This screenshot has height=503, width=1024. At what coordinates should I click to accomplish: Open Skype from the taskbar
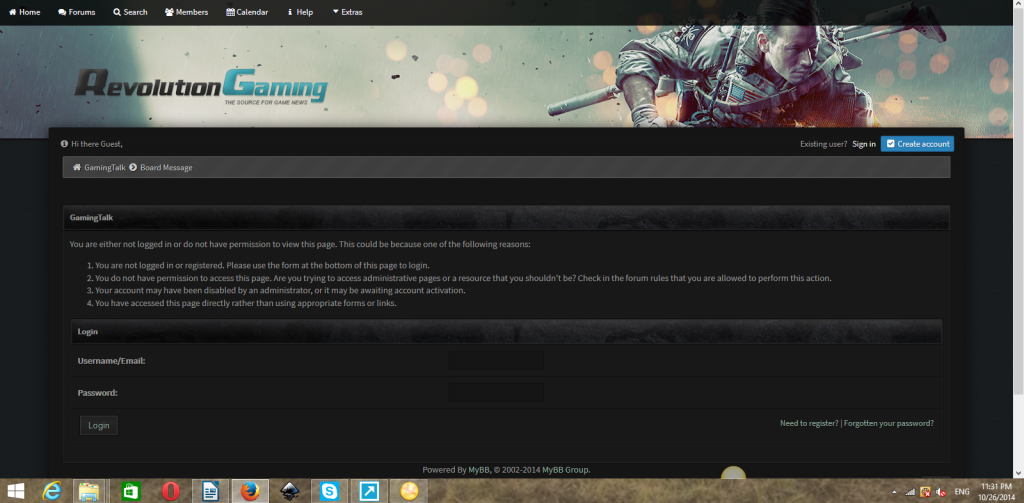pos(330,491)
